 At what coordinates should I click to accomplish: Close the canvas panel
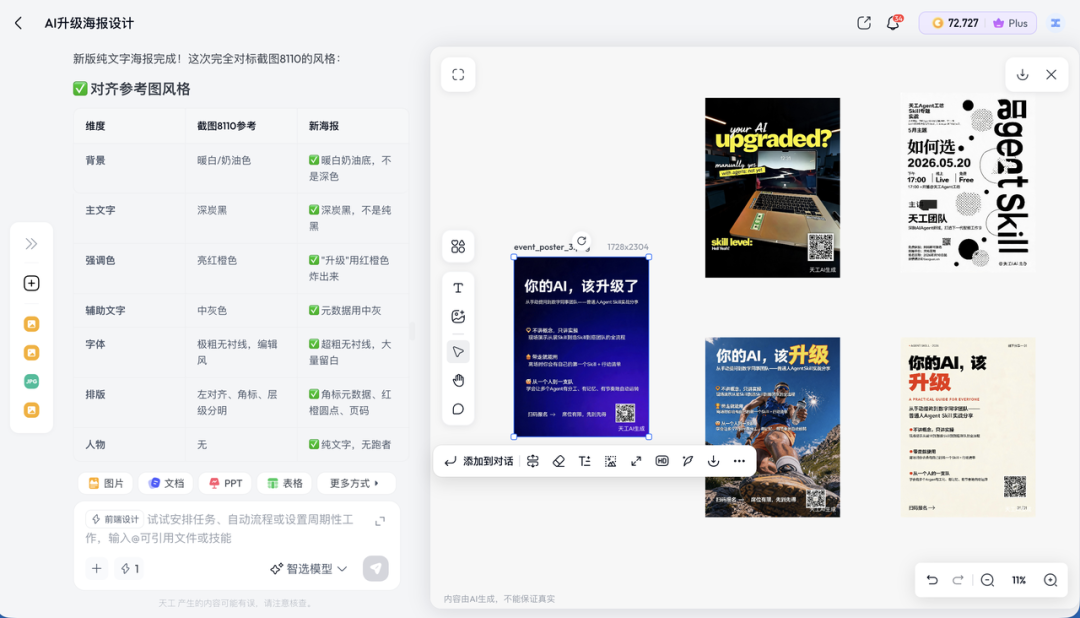pyautogui.click(x=1051, y=74)
